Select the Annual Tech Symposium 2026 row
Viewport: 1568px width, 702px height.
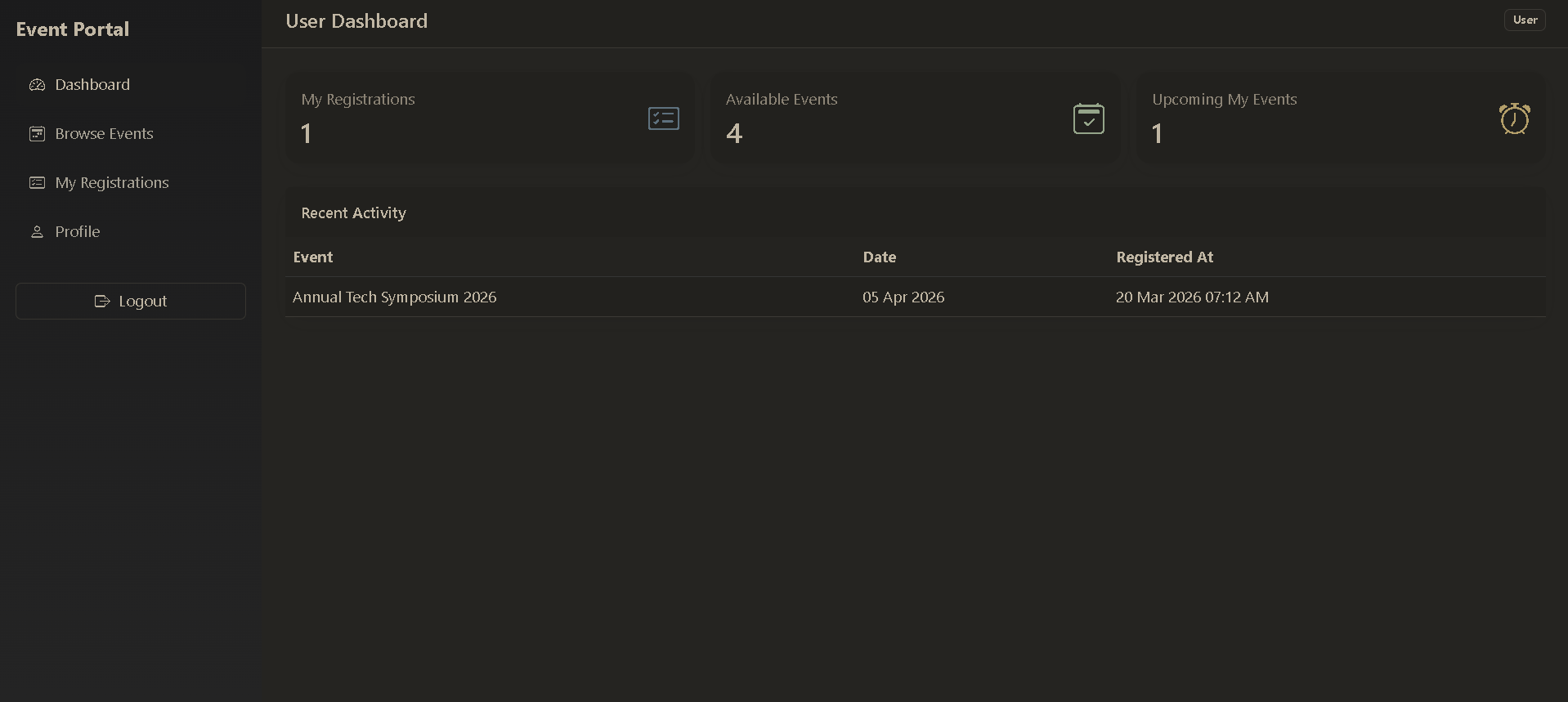tap(915, 297)
